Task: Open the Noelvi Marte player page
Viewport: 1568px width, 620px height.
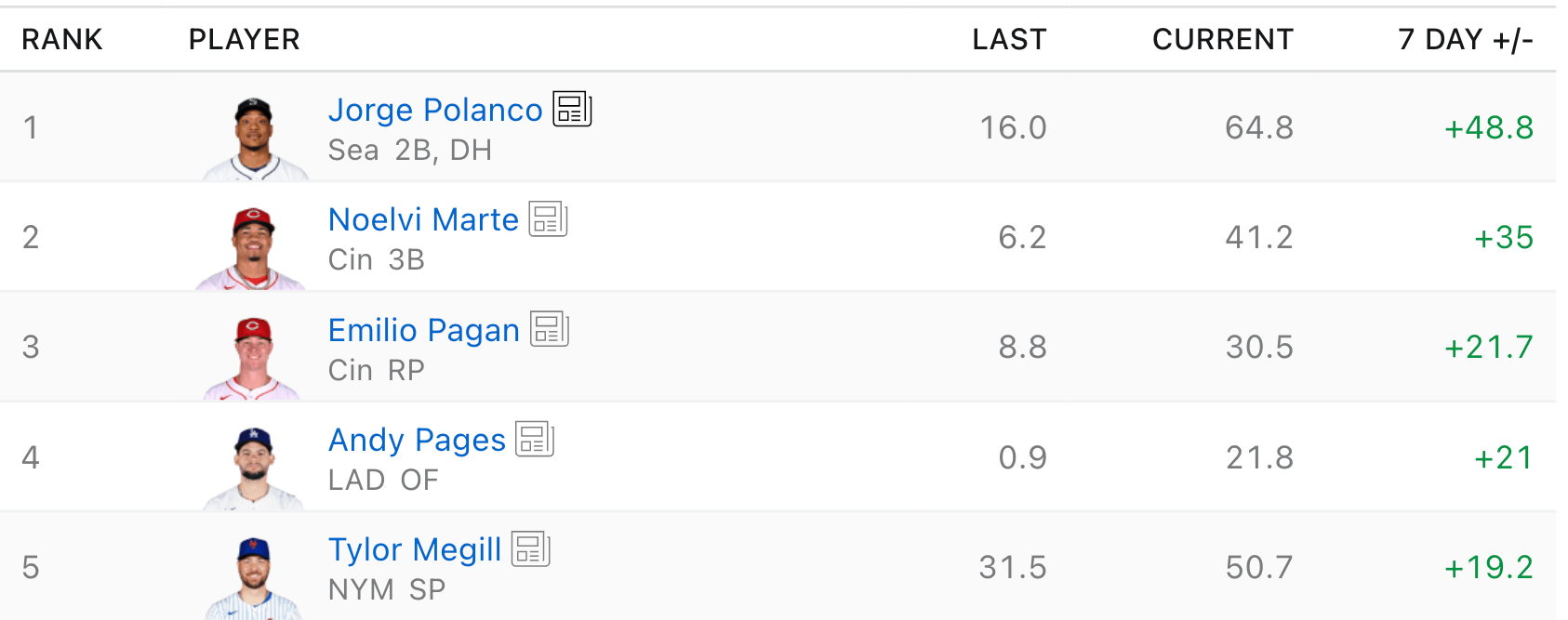Action: [423, 219]
